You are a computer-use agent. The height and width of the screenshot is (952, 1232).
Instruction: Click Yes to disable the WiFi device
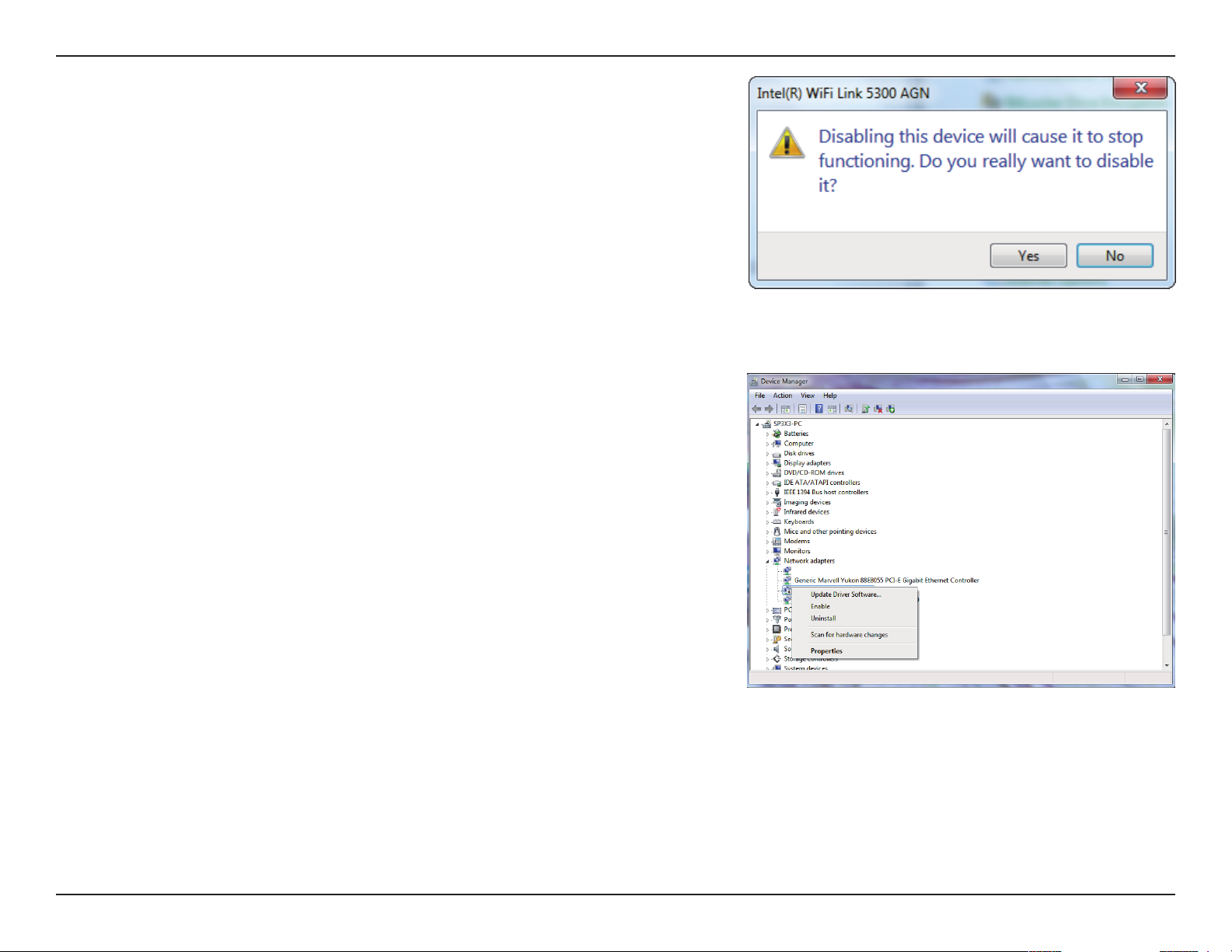(1028, 256)
